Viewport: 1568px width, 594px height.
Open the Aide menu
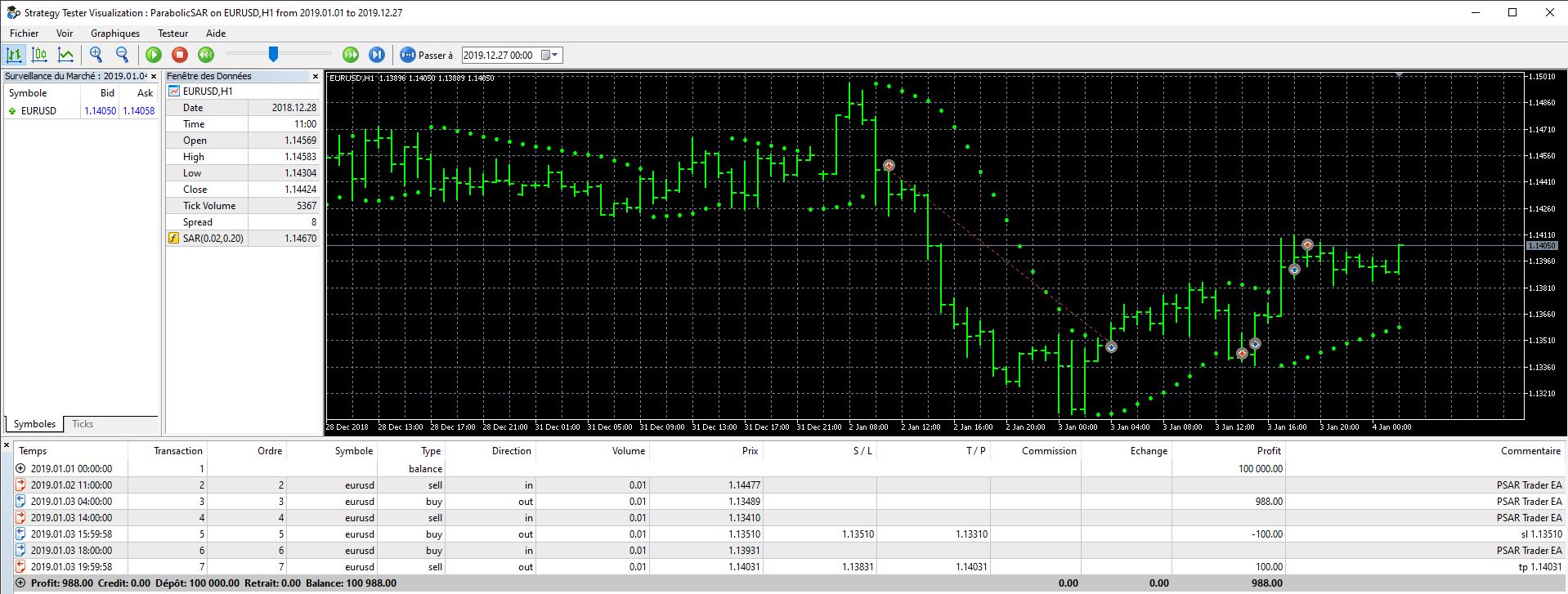point(216,33)
